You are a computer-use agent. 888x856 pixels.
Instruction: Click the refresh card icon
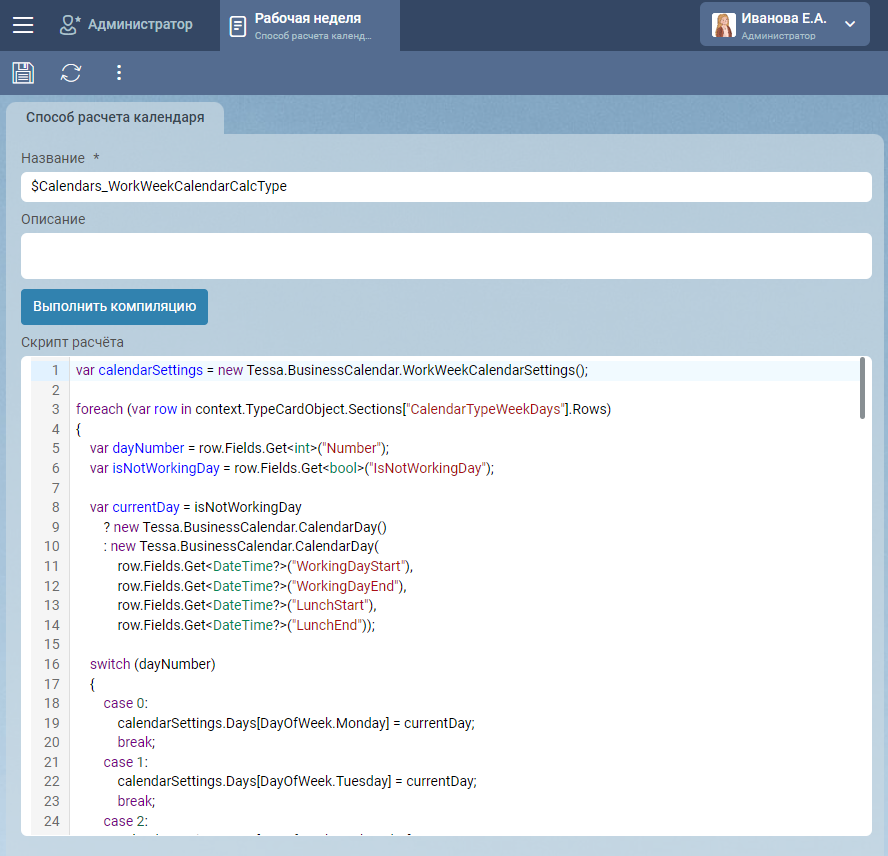[x=71, y=72]
